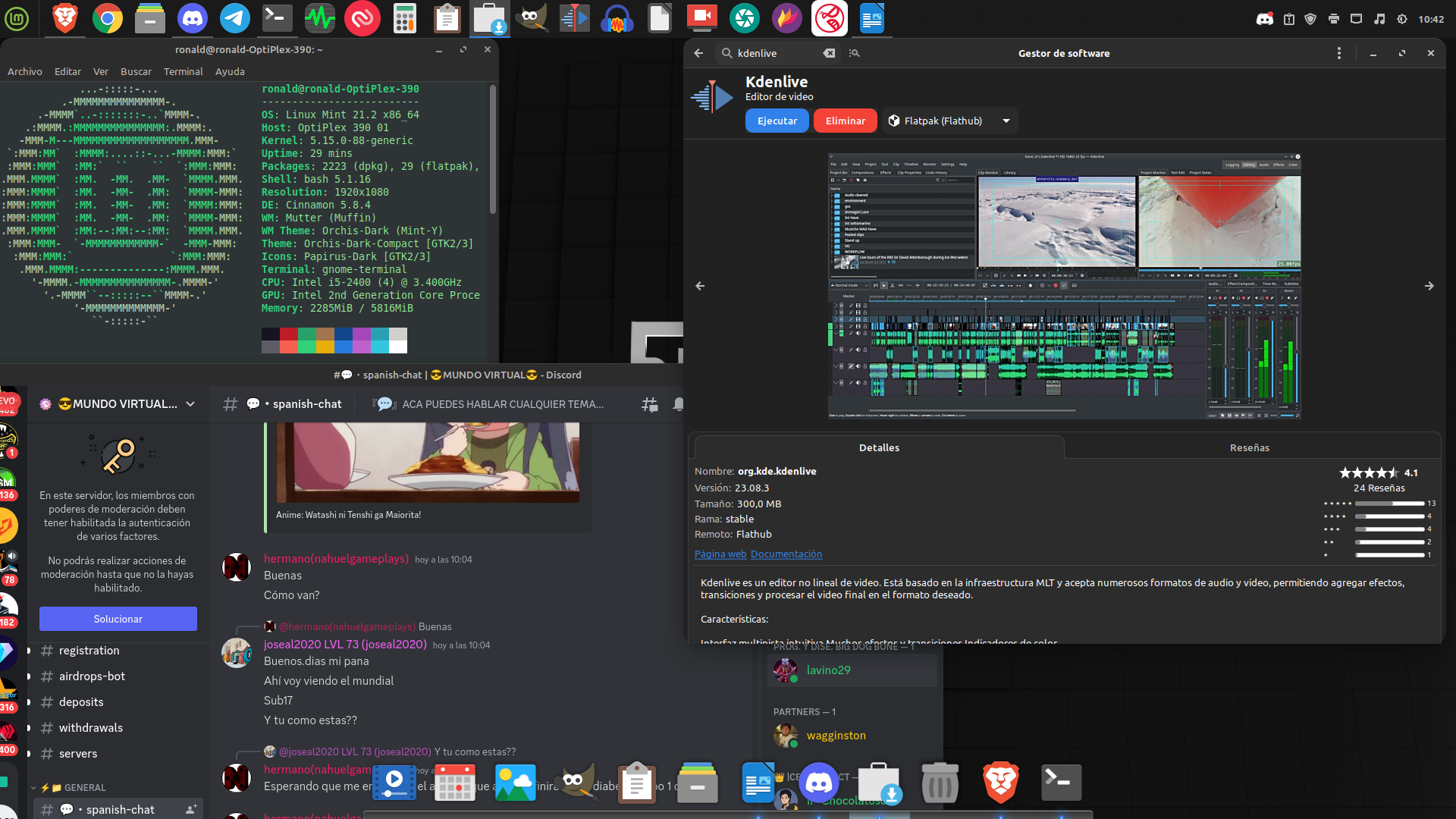This screenshot has height=819, width=1456.
Task: Open the music note sound tray icon
Action: 1379,19
